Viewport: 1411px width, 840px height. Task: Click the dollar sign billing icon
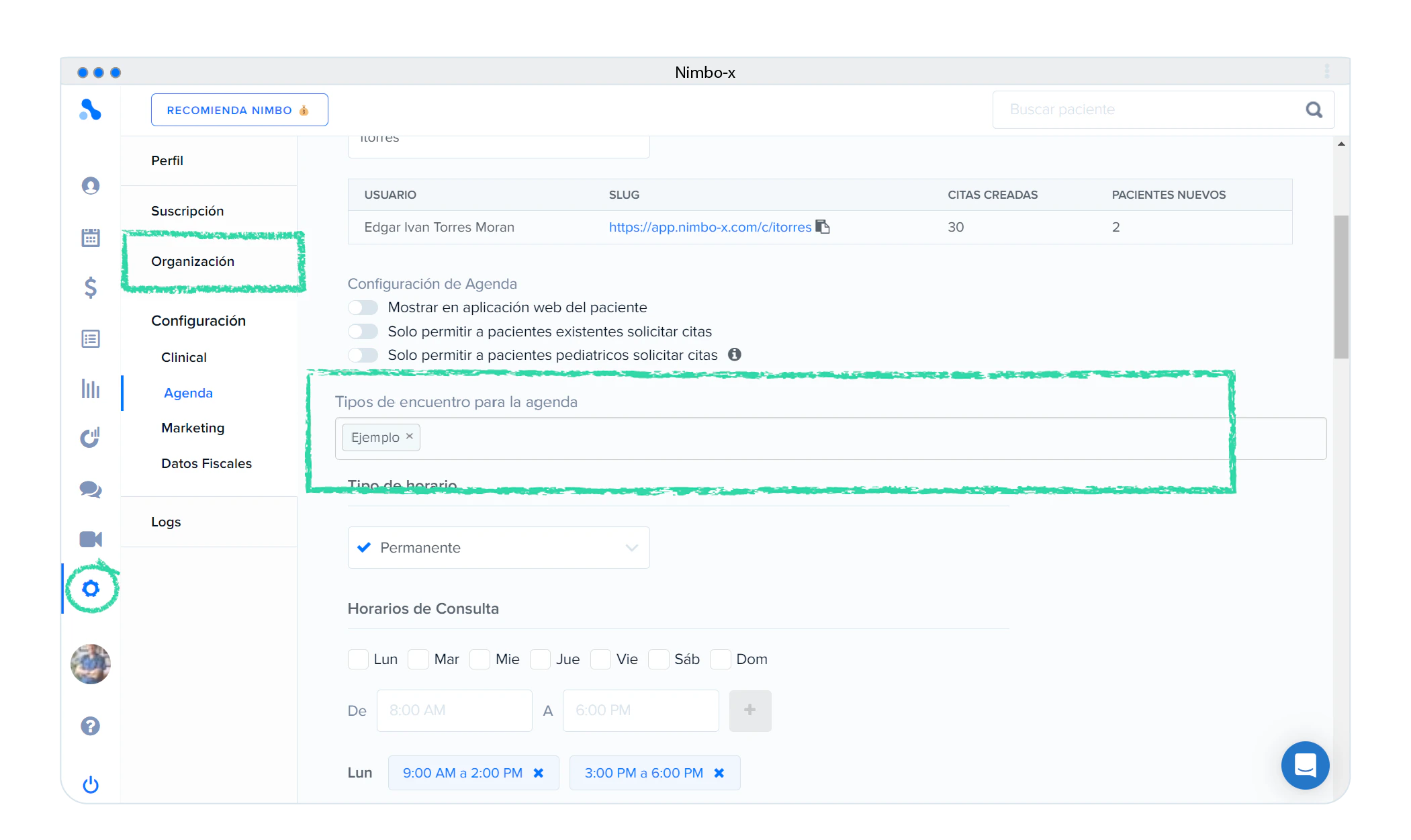click(91, 287)
